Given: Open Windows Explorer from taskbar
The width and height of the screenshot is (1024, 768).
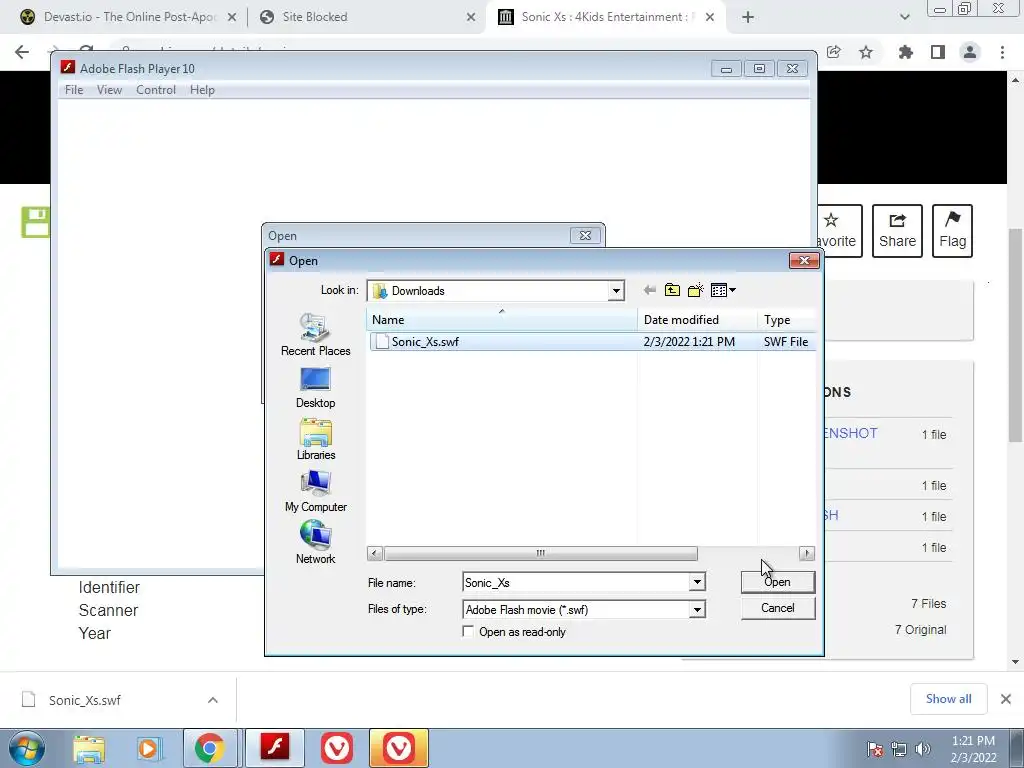Looking at the screenshot, I should [x=88, y=748].
